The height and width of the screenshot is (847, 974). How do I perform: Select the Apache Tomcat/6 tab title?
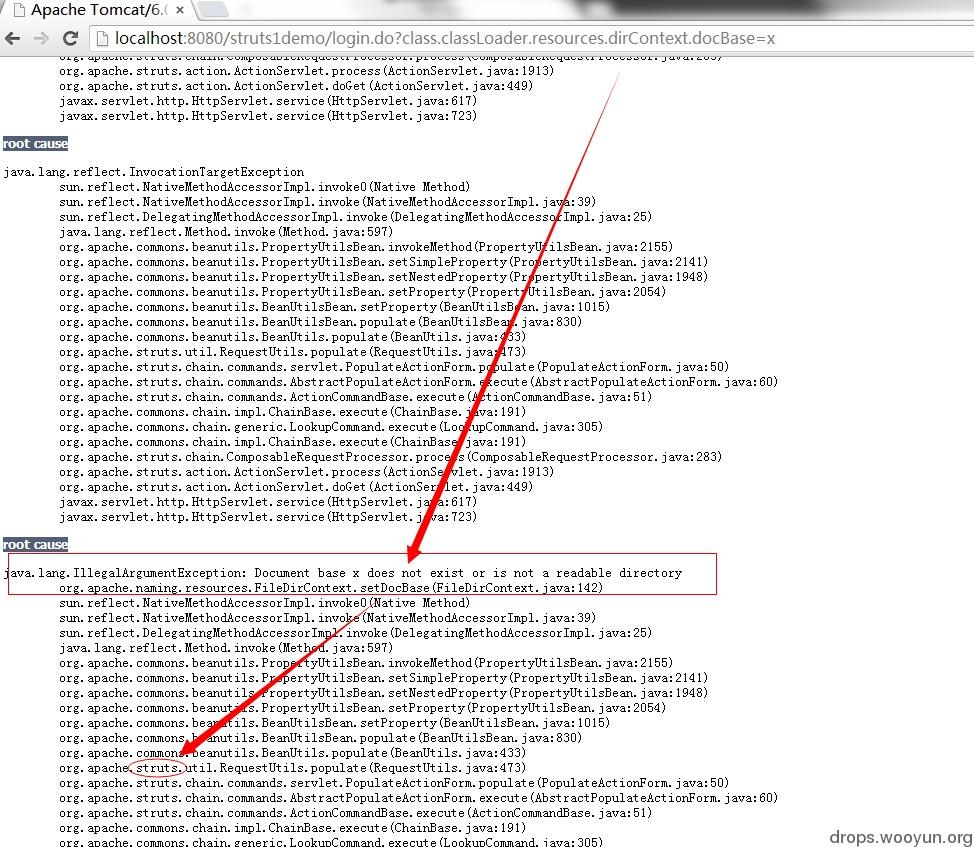click(x=98, y=10)
